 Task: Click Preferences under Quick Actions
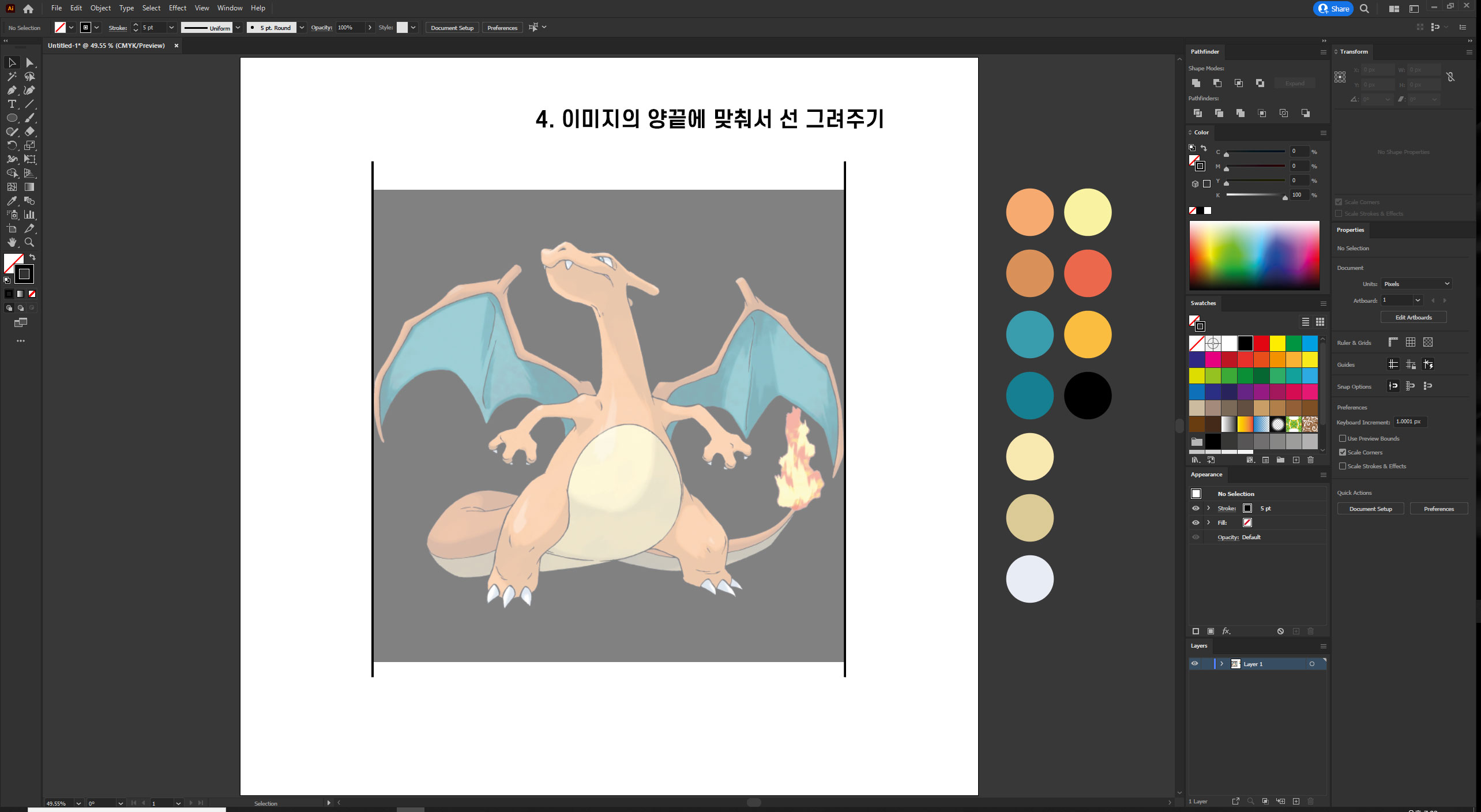point(1439,509)
